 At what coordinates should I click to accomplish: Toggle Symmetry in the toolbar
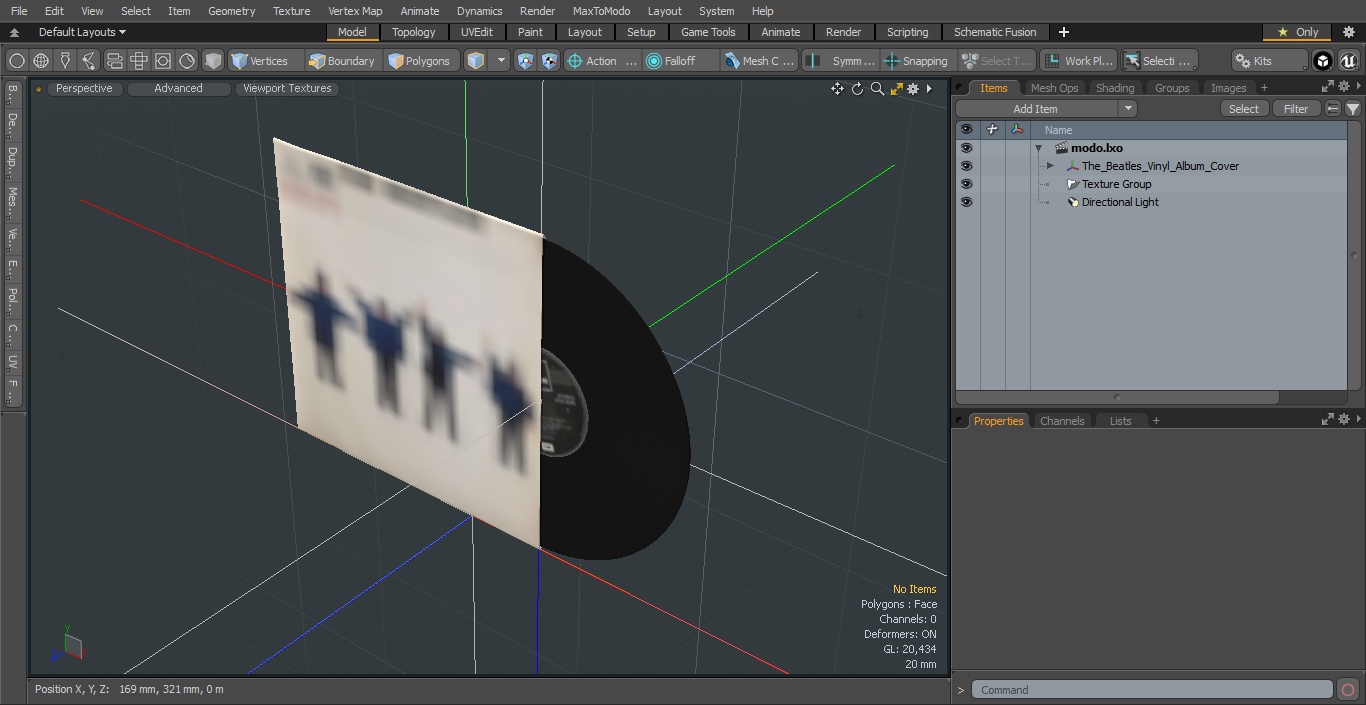[x=842, y=61]
